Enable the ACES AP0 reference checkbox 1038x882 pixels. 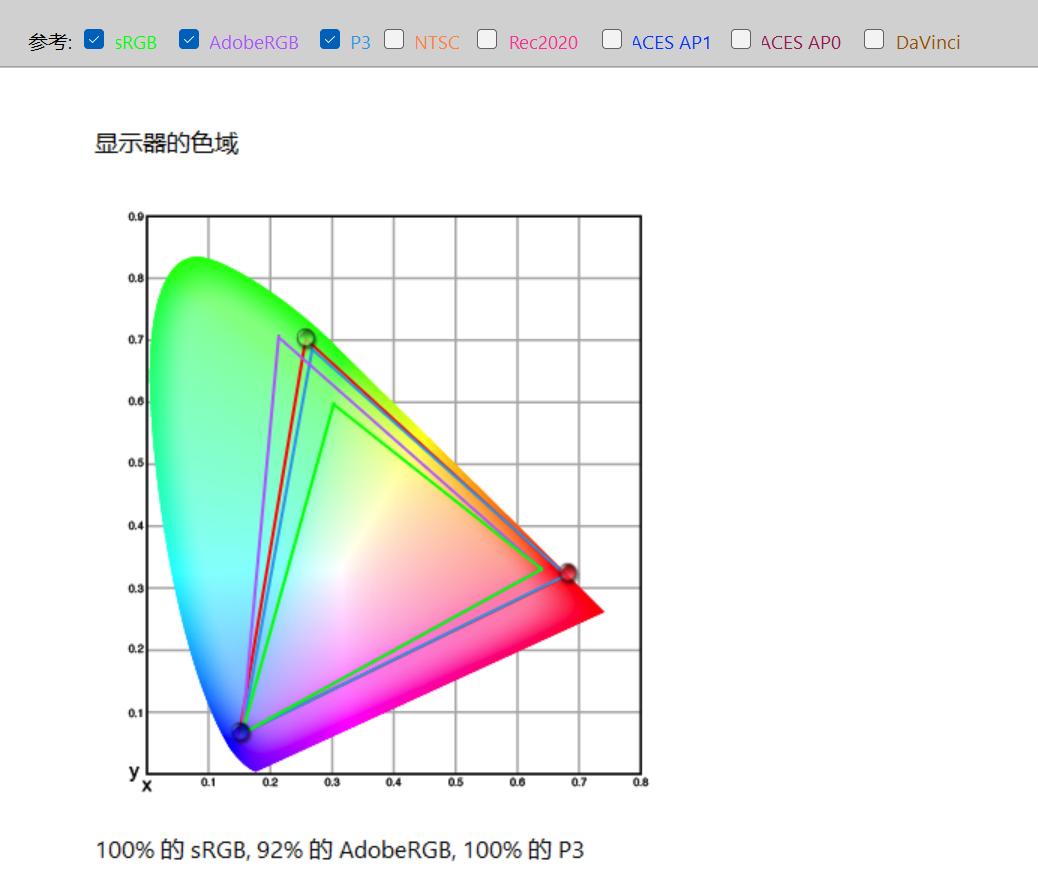[x=741, y=40]
